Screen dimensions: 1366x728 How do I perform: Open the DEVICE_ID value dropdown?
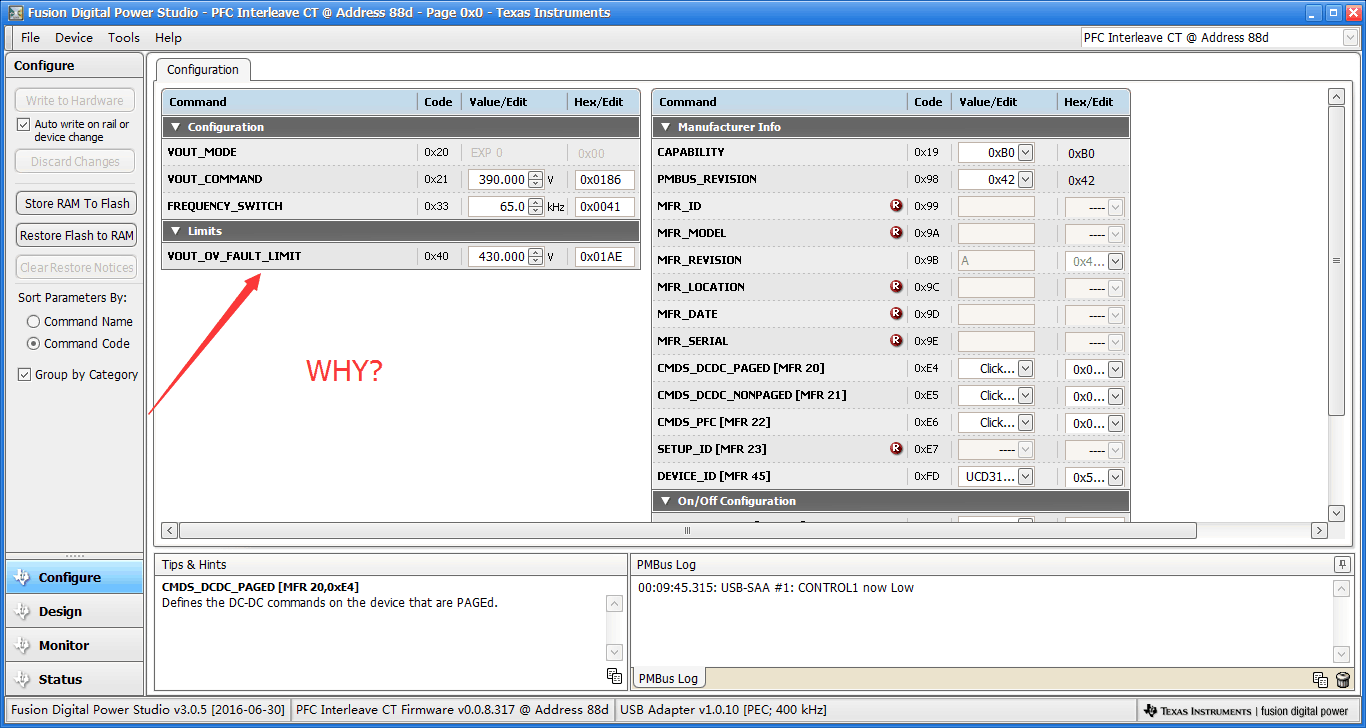pos(1025,477)
